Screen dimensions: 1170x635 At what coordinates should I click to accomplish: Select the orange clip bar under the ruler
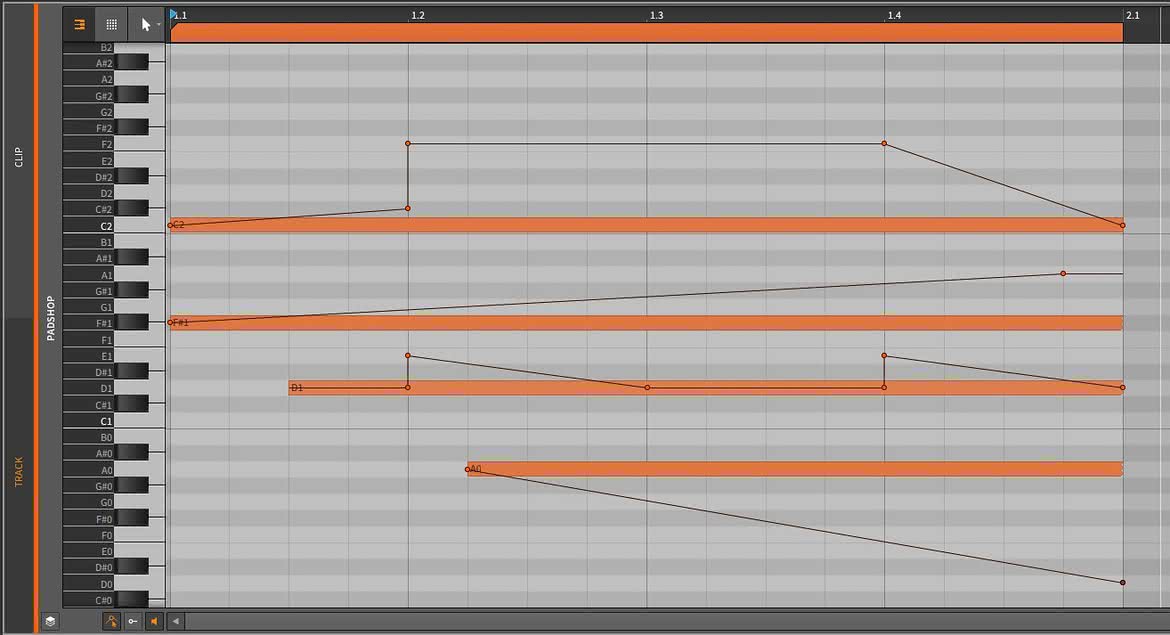(x=646, y=32)
